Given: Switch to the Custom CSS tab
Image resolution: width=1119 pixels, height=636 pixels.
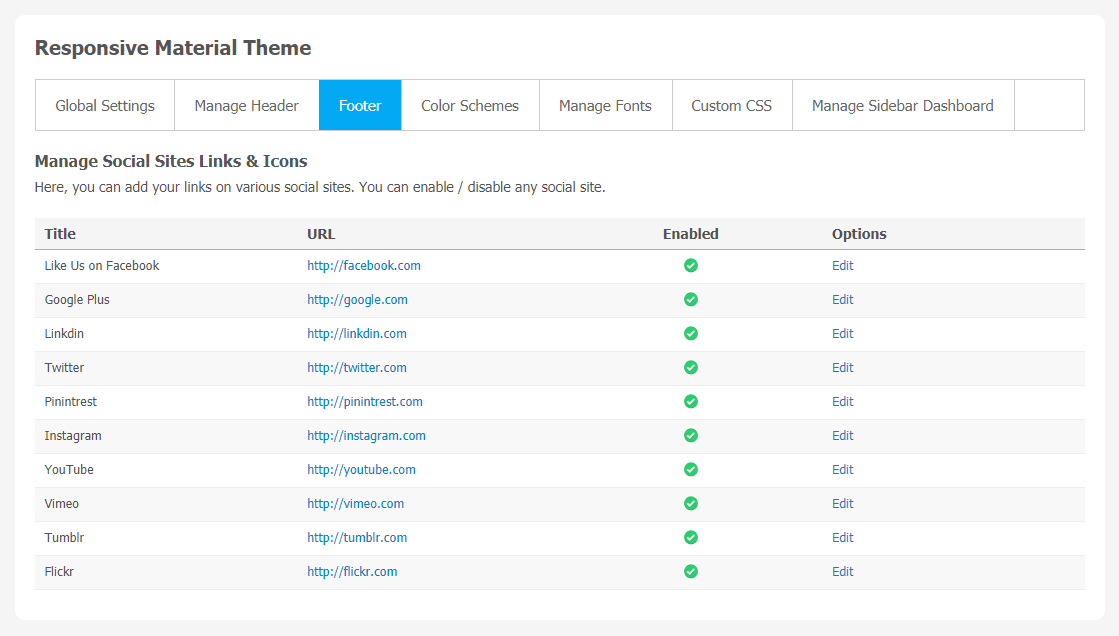Looking at the screenshot, I should click(x=731, y=106).
